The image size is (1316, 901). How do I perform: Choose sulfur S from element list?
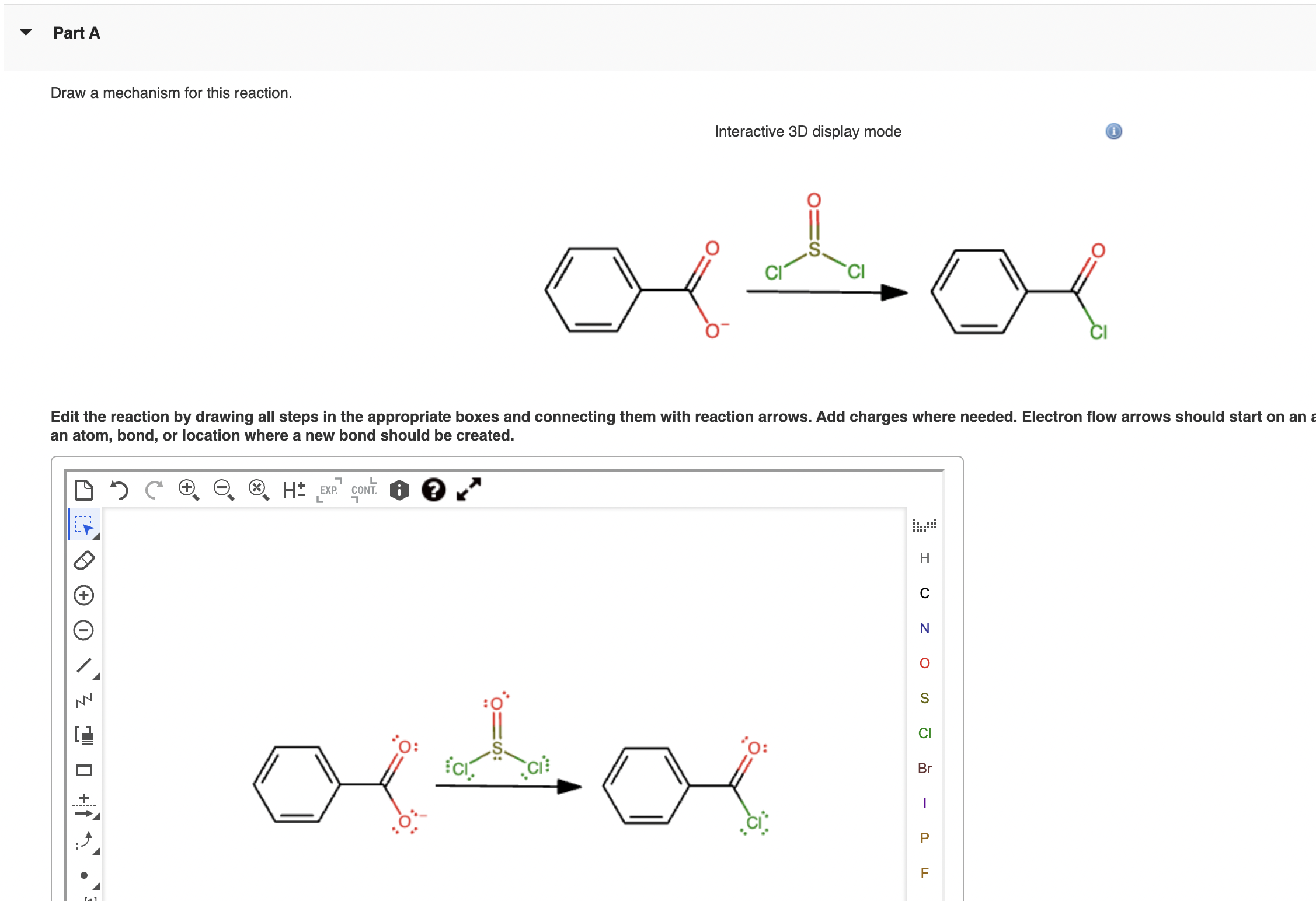[x=924, y=699]
